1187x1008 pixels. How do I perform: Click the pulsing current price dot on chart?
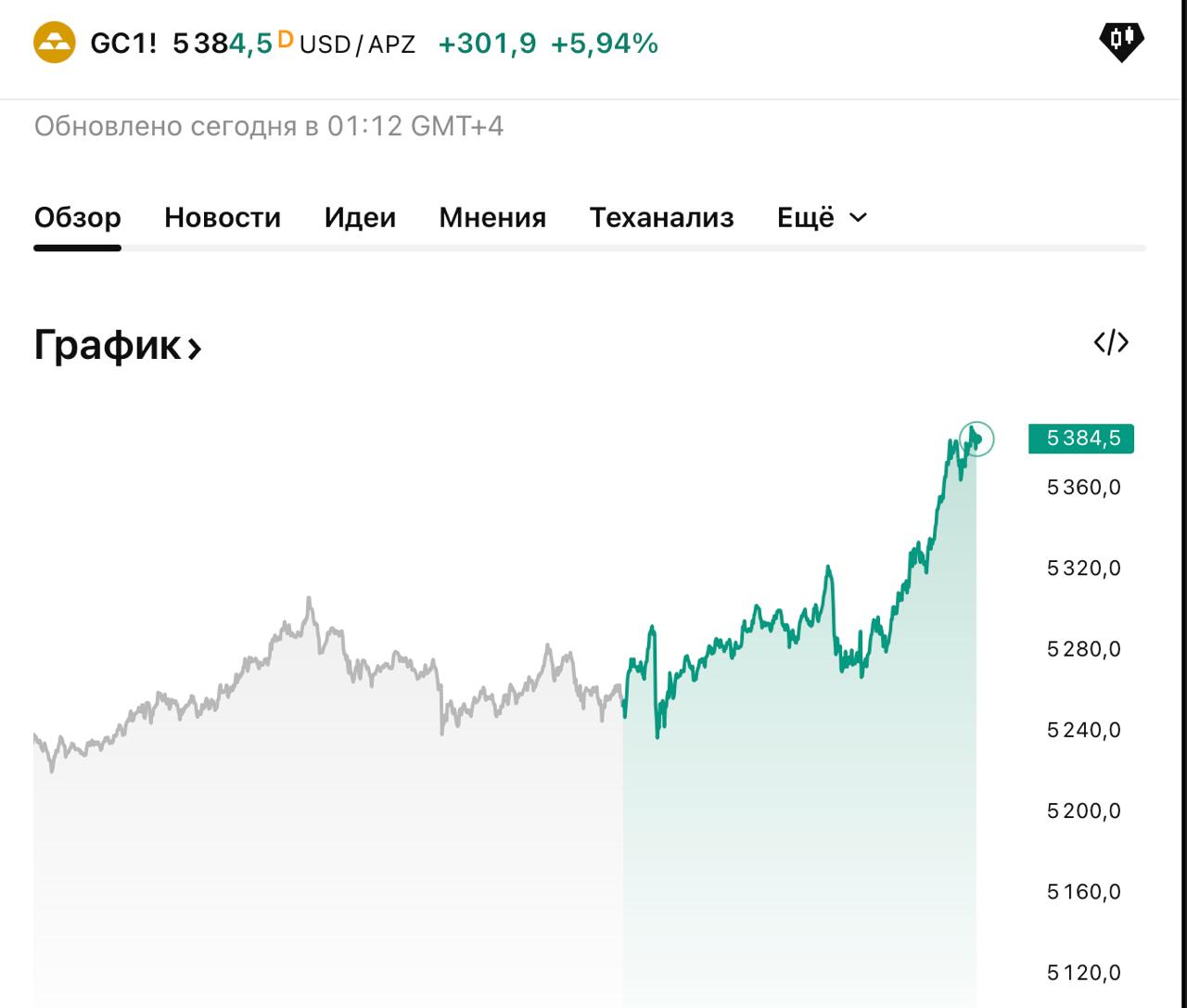tap(976, 439)
